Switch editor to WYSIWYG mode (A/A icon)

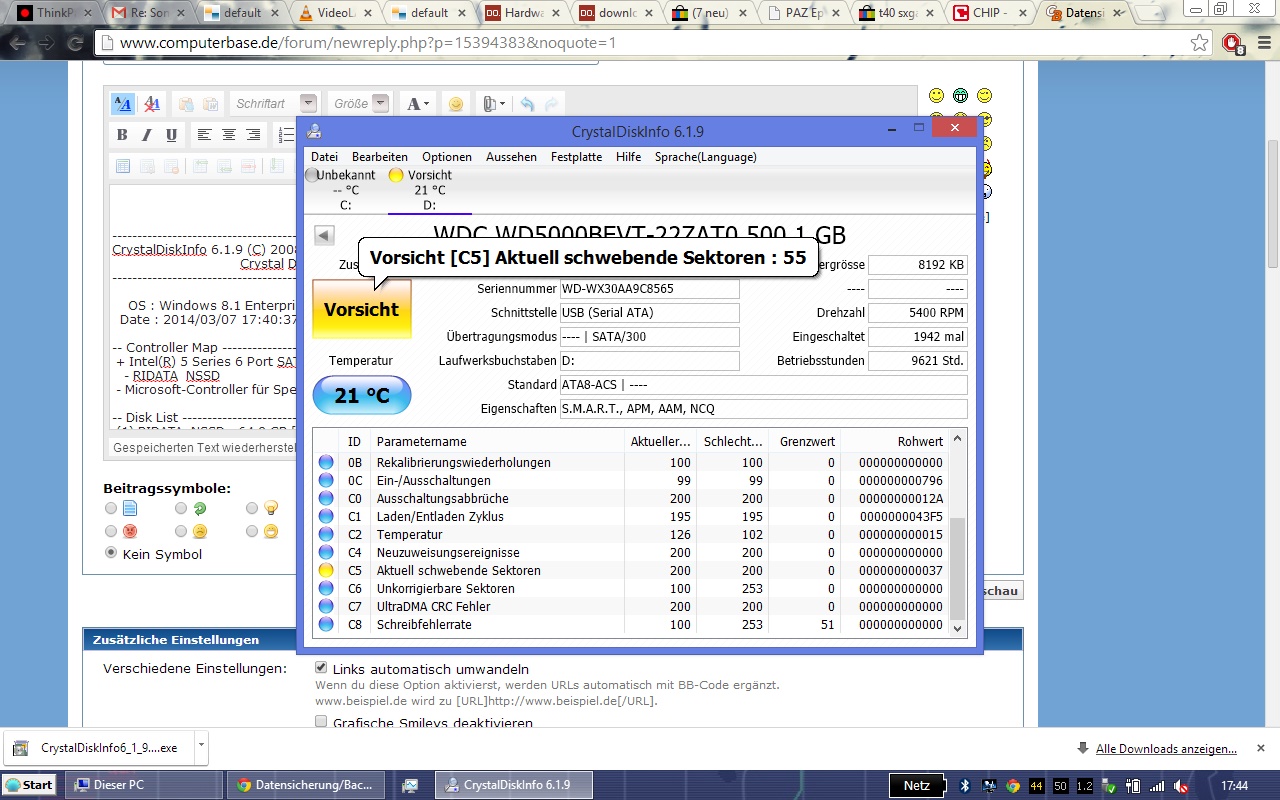[x=123, y=104]
